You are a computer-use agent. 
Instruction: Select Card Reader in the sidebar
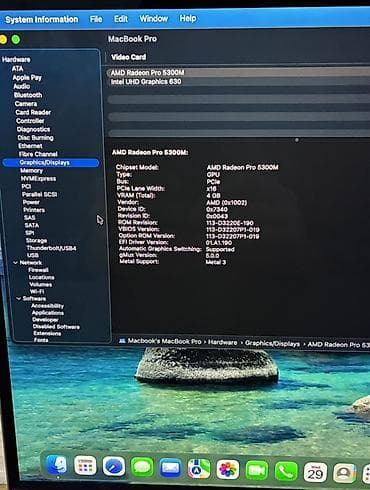click(33, 112)
